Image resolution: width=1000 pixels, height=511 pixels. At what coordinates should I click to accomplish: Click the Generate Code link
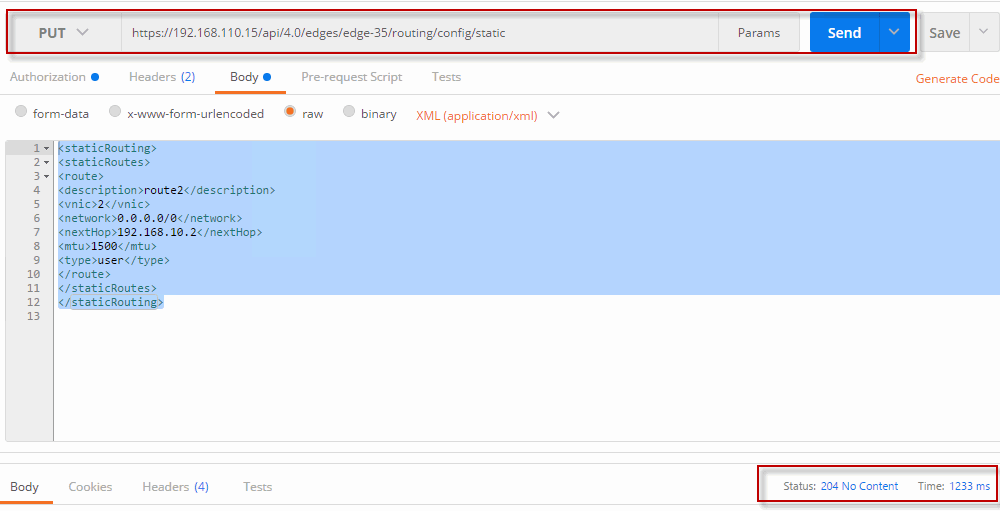(956, 79)
